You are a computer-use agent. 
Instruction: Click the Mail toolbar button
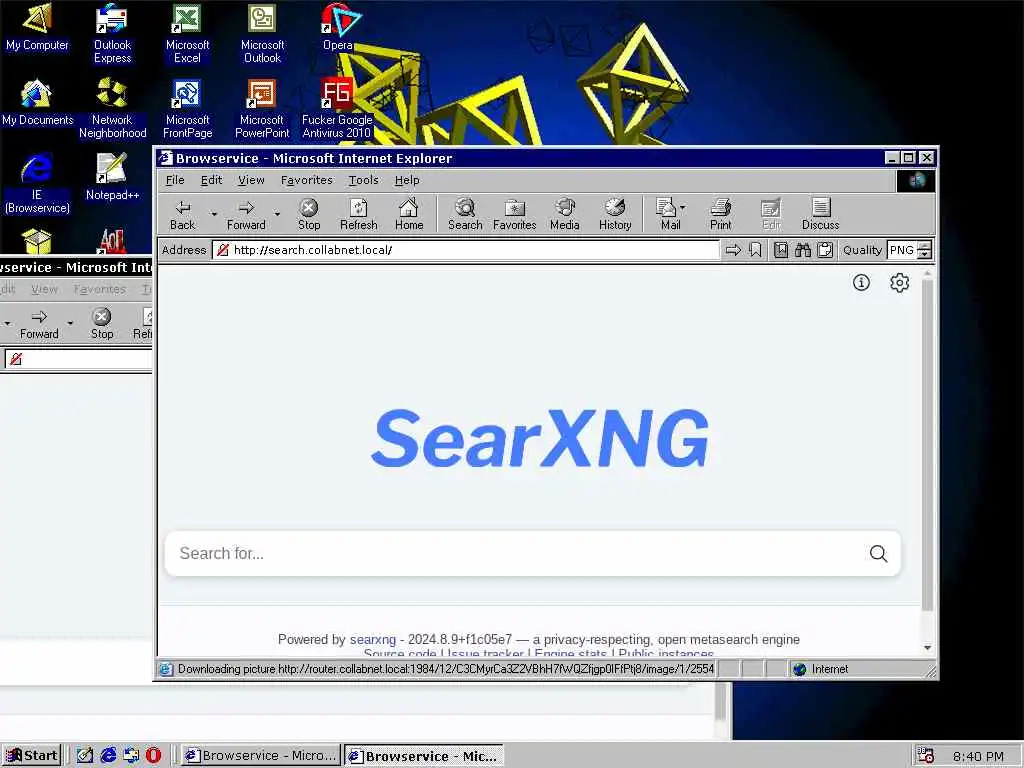coord(667,215)
